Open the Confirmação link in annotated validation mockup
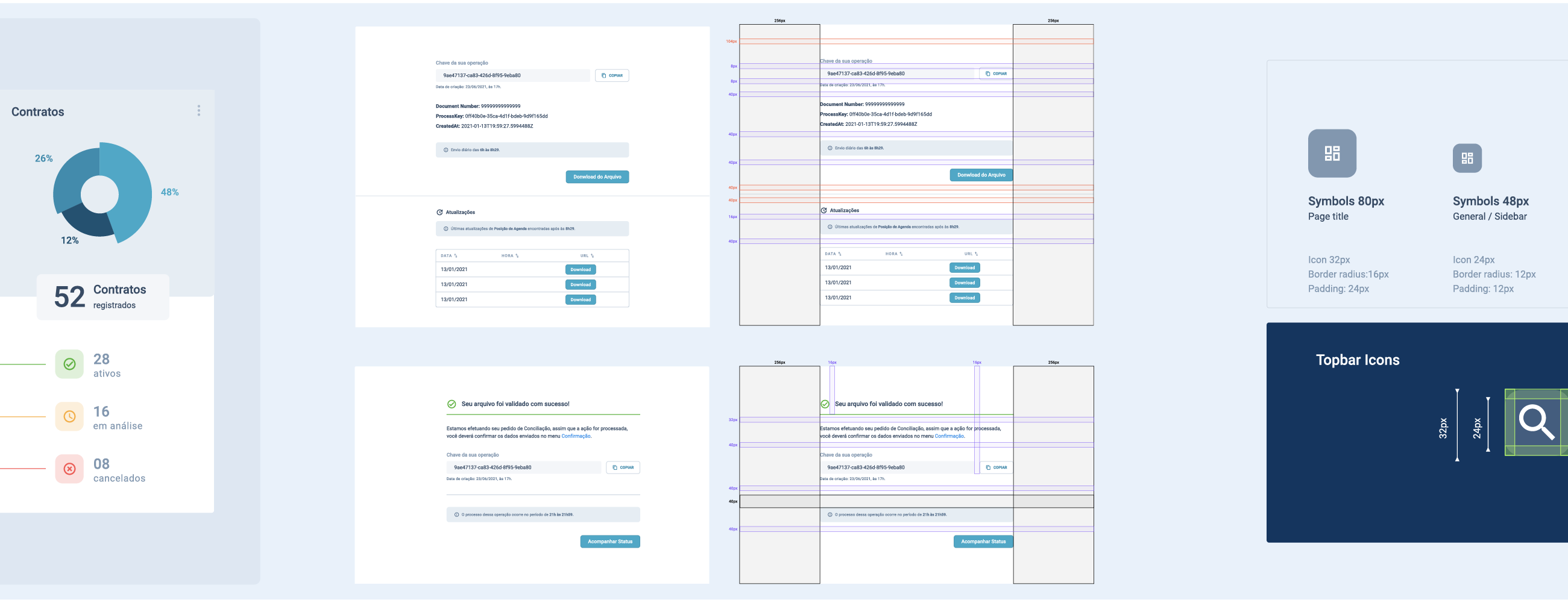The image size is (1568, 603). click(x=949, y=436)
